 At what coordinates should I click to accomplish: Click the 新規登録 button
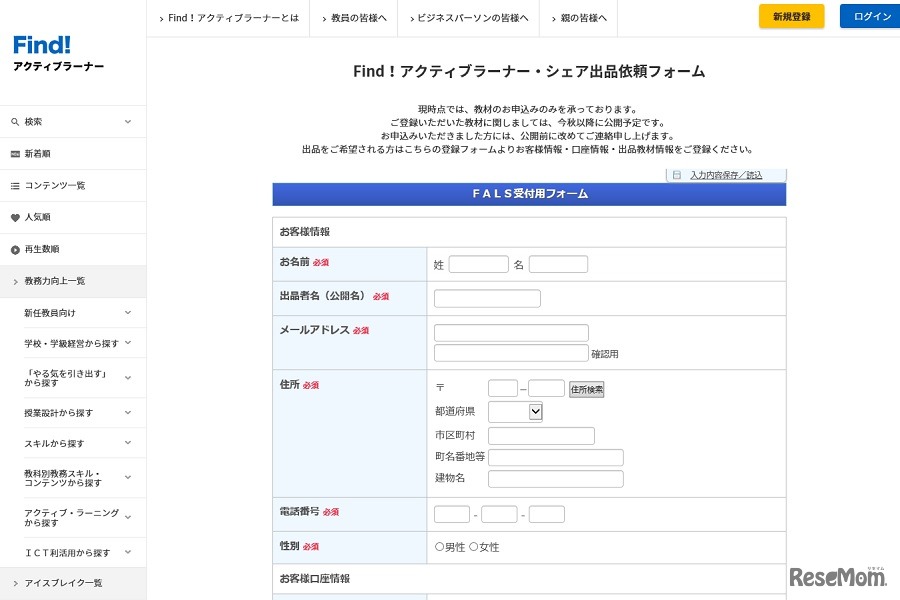coord(791,16)
